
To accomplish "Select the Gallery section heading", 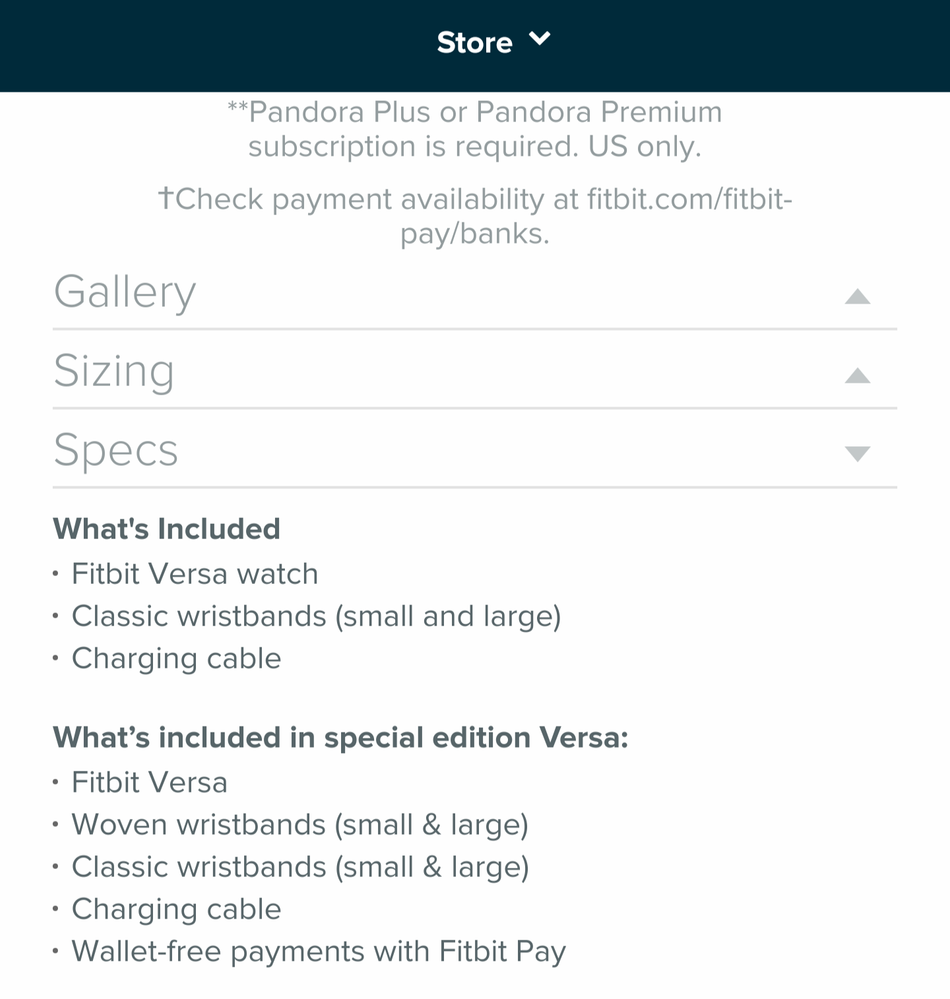I will [125, 292].
